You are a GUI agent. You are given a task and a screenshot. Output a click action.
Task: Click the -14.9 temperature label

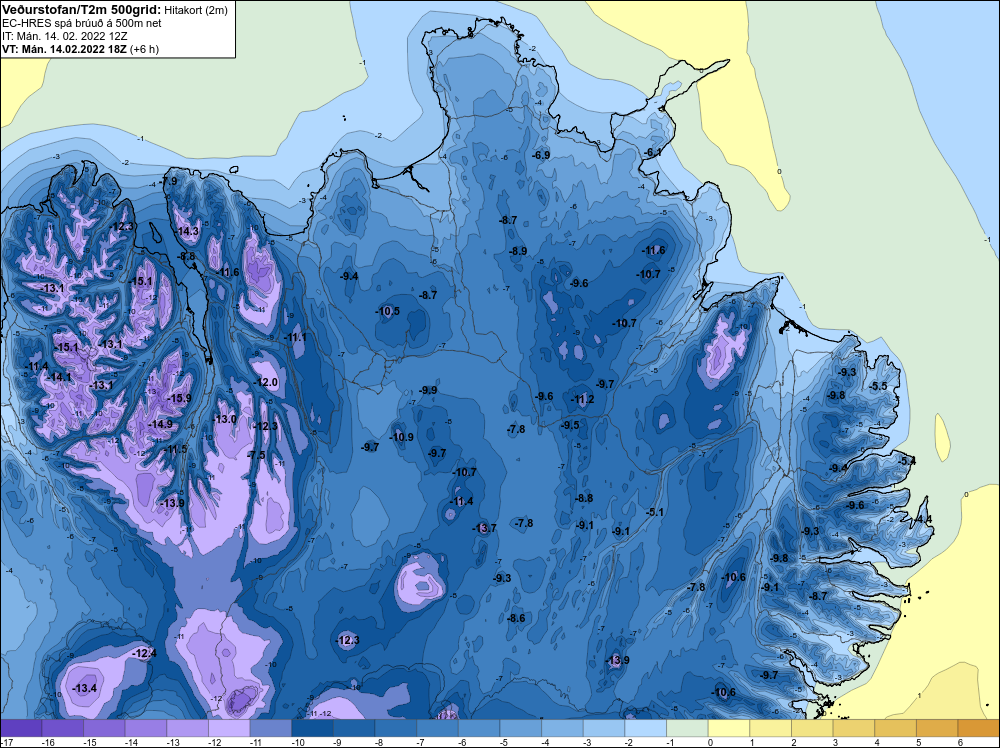[x=161, y=424]
